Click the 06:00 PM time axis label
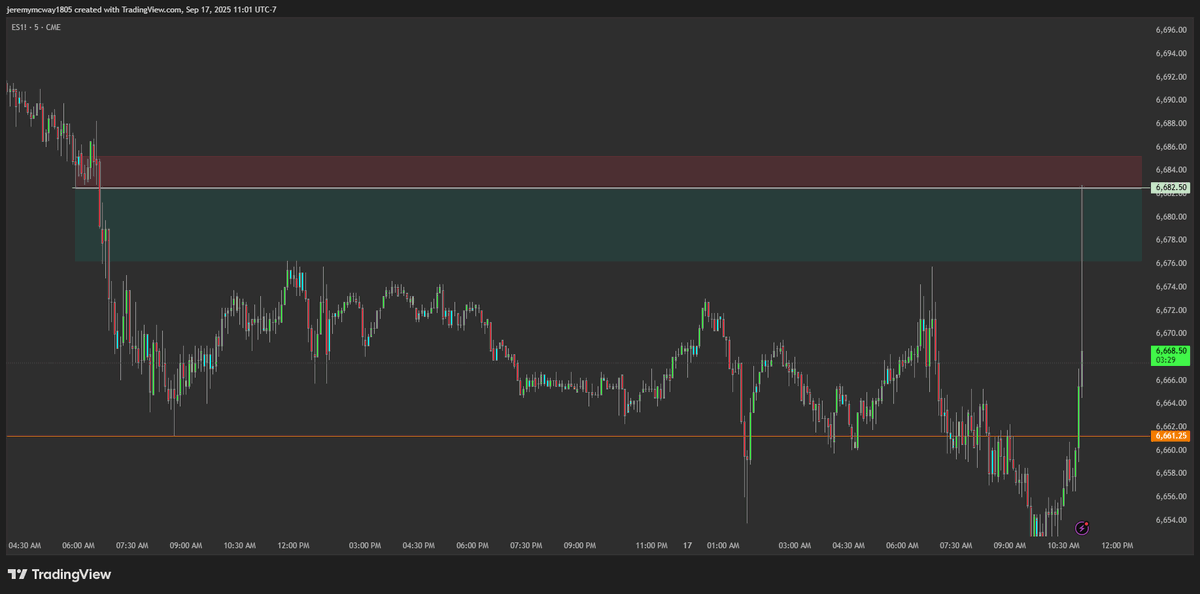 coord(471,546)
